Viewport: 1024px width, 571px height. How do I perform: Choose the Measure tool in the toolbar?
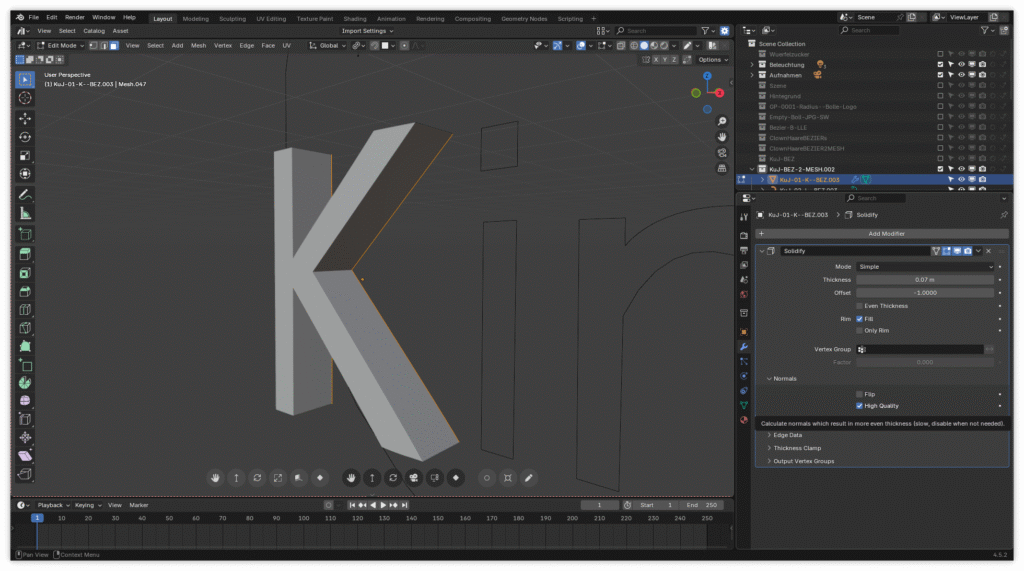pos(25,213)
